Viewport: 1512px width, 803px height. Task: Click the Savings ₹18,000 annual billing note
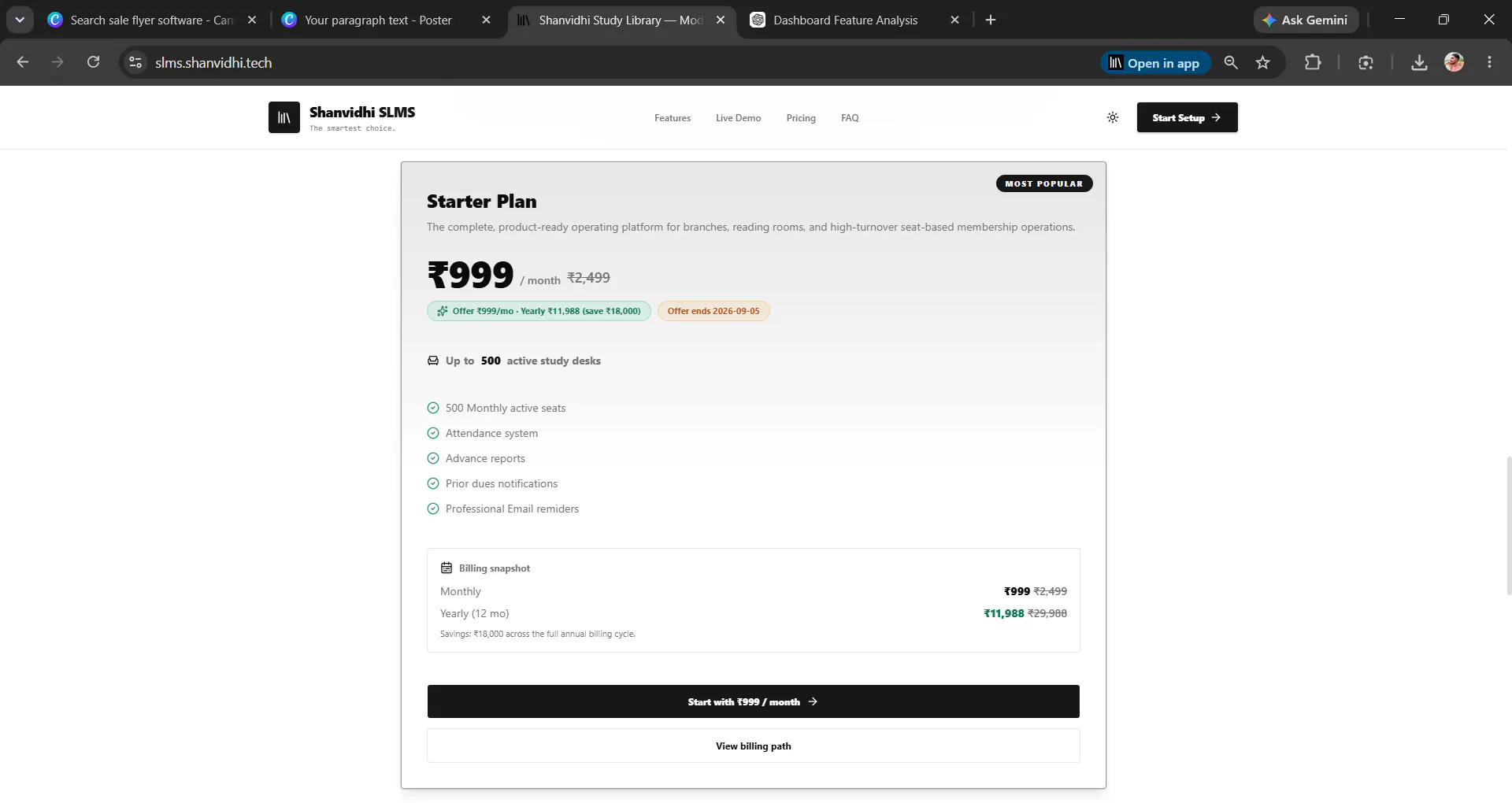538,634
